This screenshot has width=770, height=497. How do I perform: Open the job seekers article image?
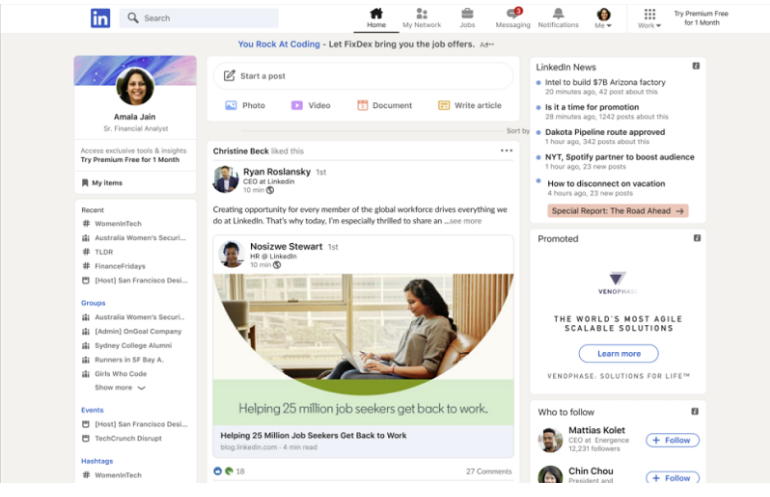(363, 349)
